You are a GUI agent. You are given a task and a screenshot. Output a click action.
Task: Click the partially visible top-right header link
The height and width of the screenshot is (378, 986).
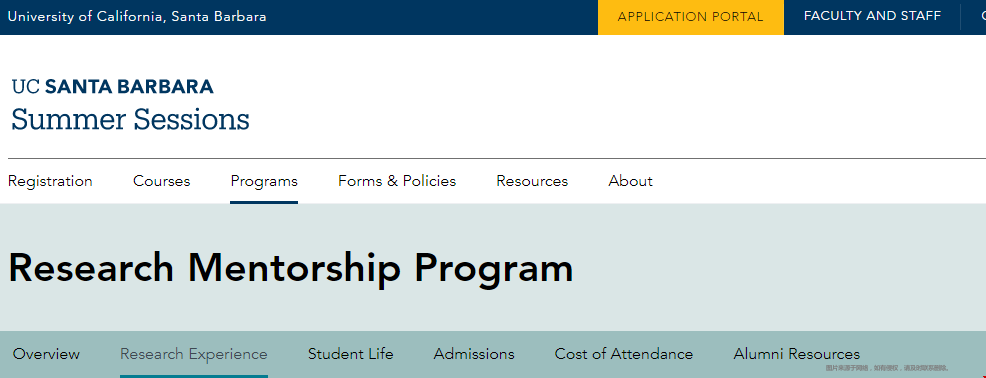point(983,16)
